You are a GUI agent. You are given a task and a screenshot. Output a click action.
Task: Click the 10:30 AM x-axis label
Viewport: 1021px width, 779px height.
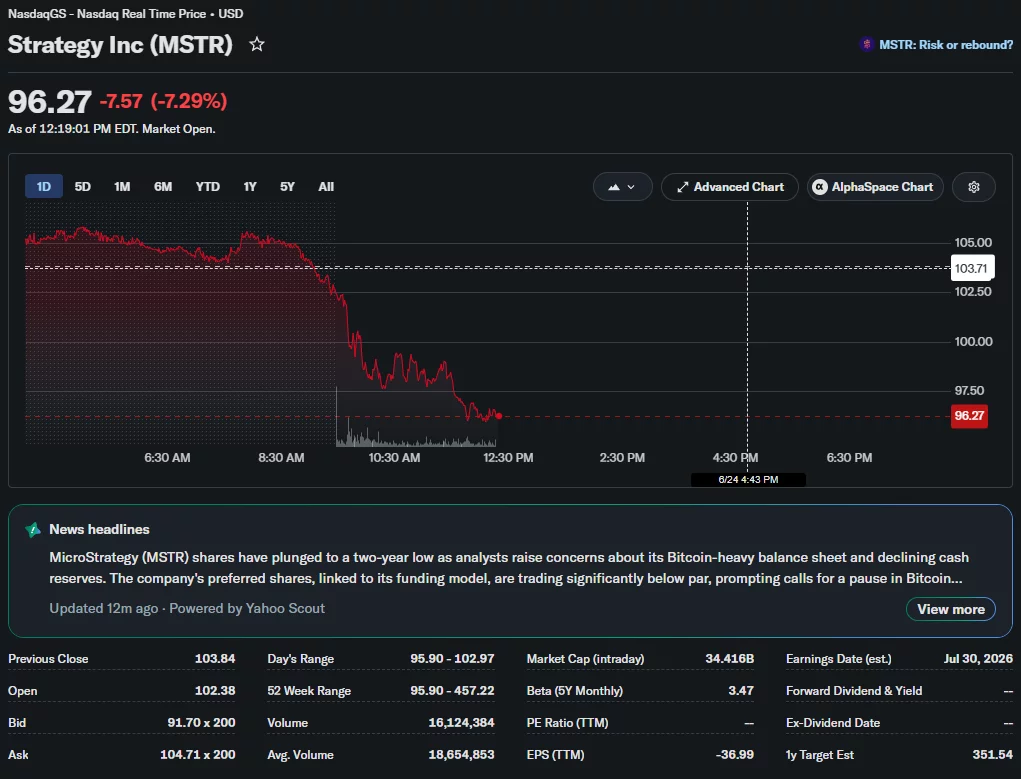click(x=394, y=458)
